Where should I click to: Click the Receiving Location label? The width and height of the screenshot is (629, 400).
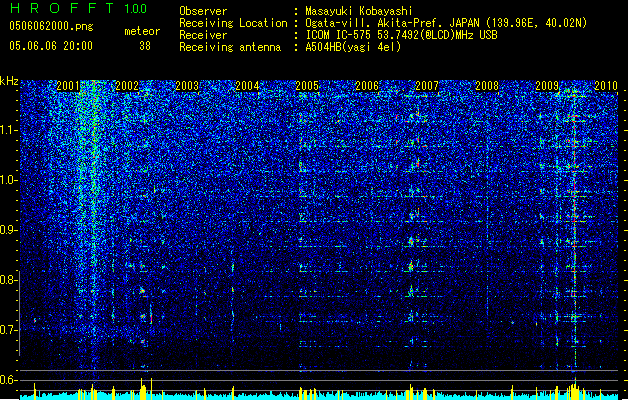pos(233,23)
